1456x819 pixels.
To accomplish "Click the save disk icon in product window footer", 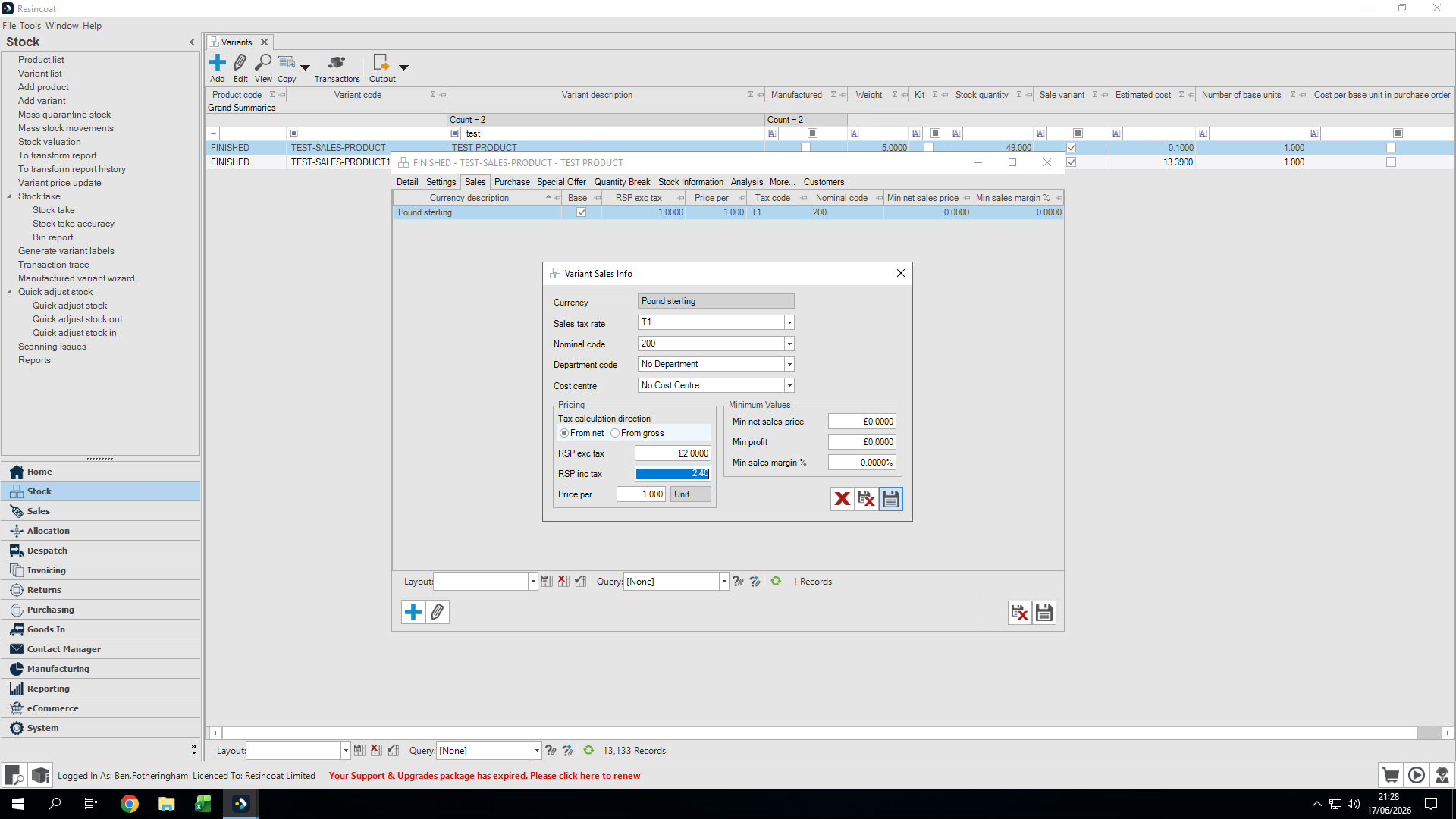I will 1044,613.
